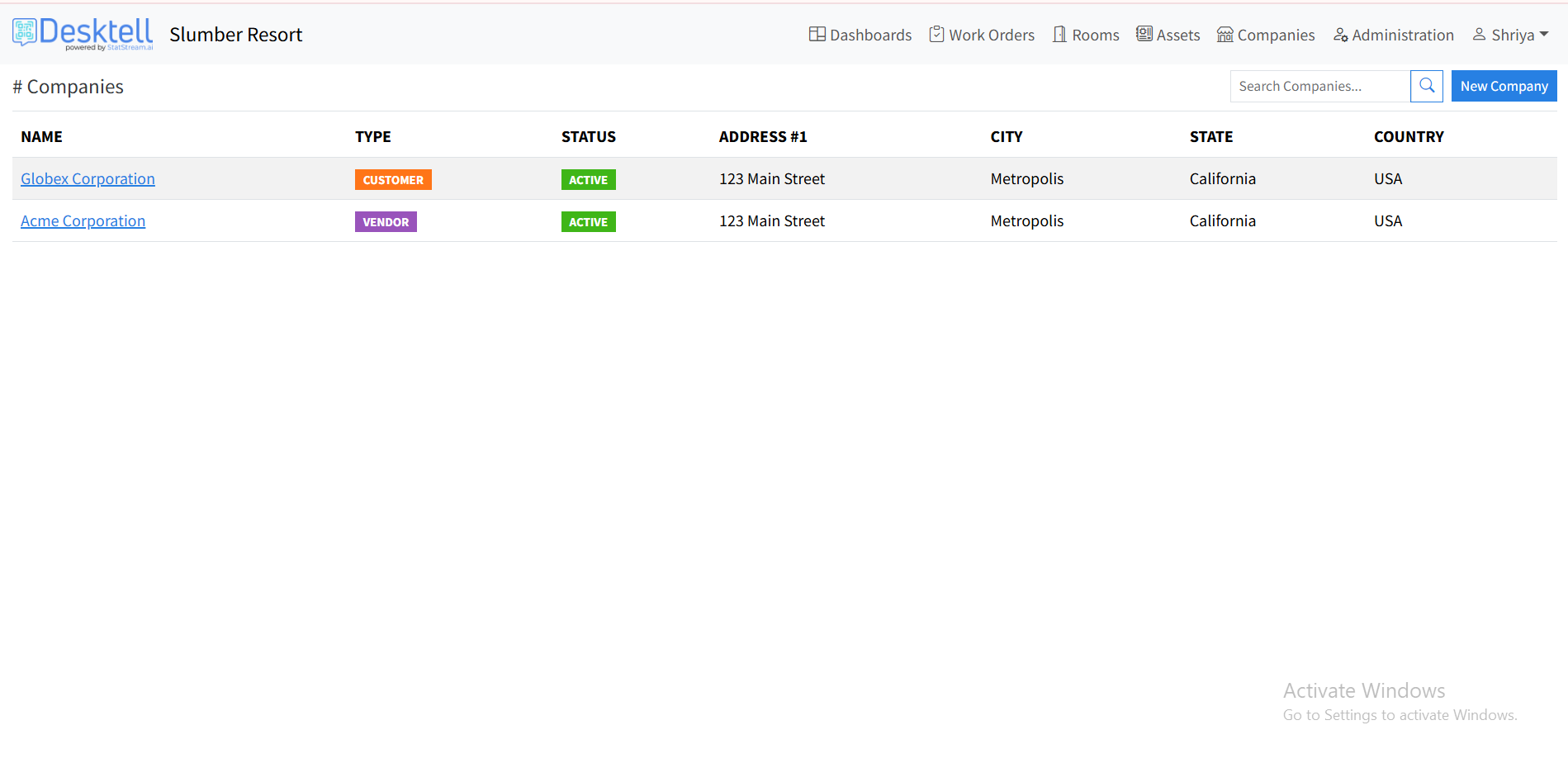The width and height of the screenshot is (1568, 763).
Task: Click the Work Orders clipboard icon
Action: tap(936, 34)
